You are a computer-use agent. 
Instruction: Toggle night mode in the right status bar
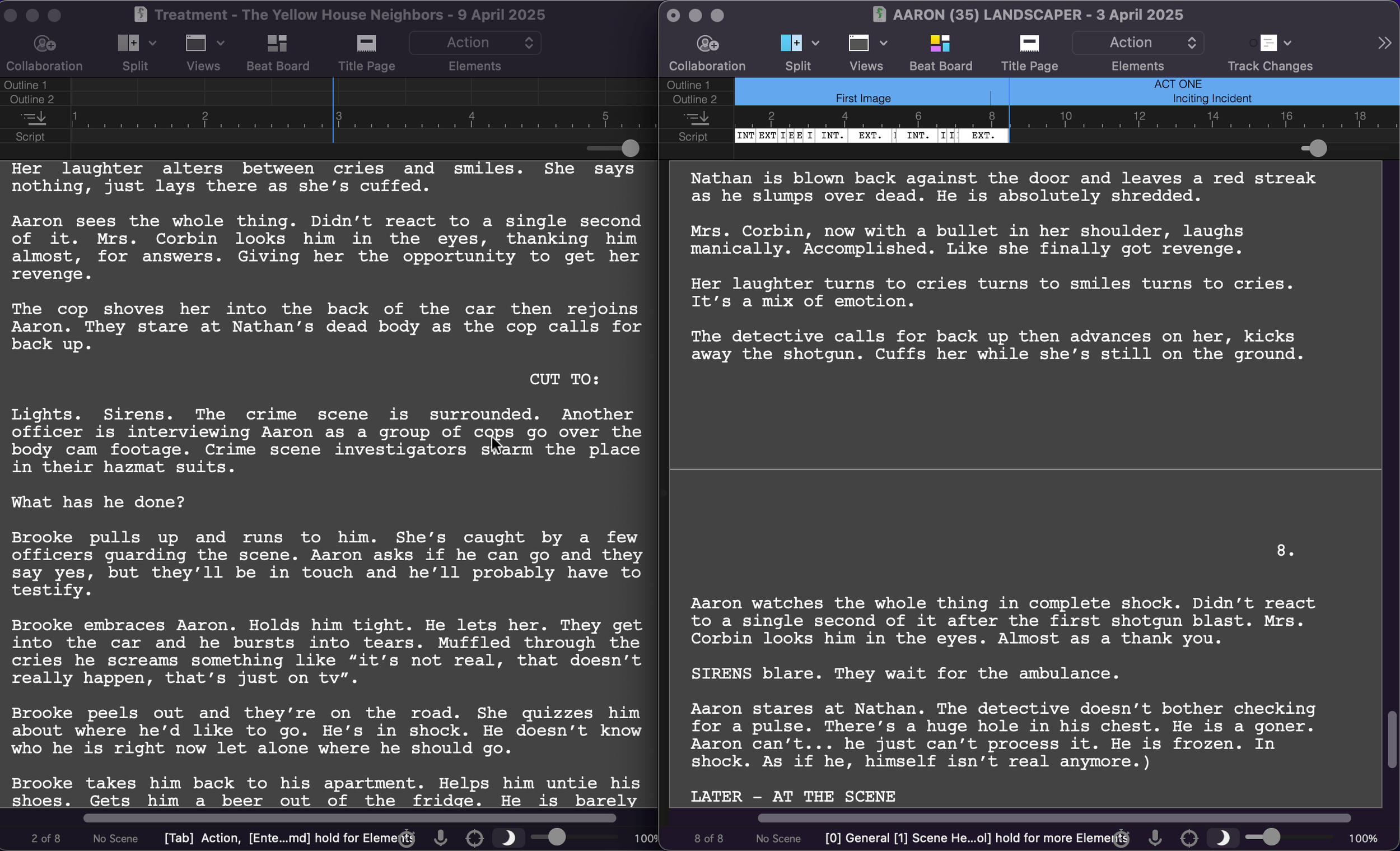click(1222, 838)
